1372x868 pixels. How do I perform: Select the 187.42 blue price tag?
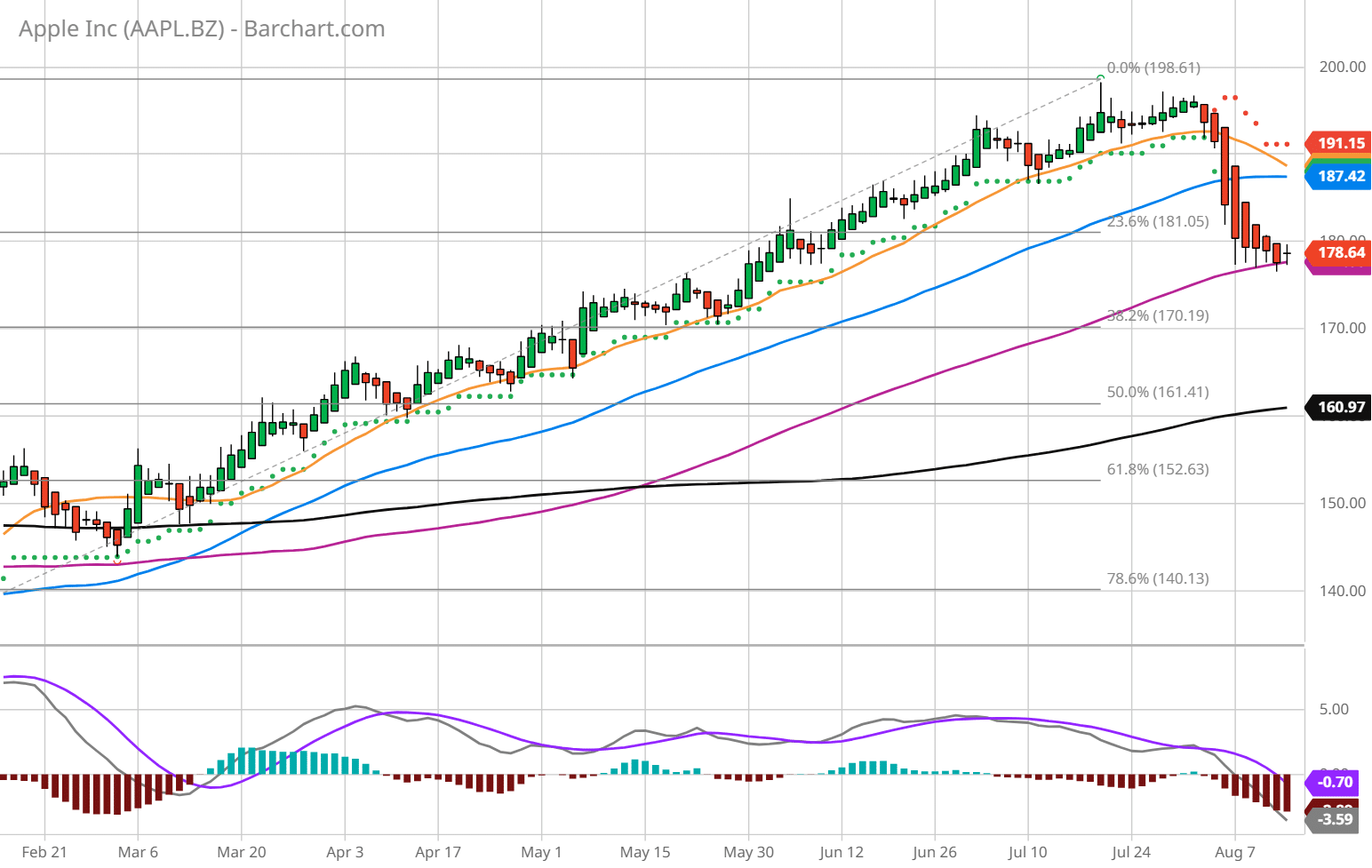click(1338, 176)
